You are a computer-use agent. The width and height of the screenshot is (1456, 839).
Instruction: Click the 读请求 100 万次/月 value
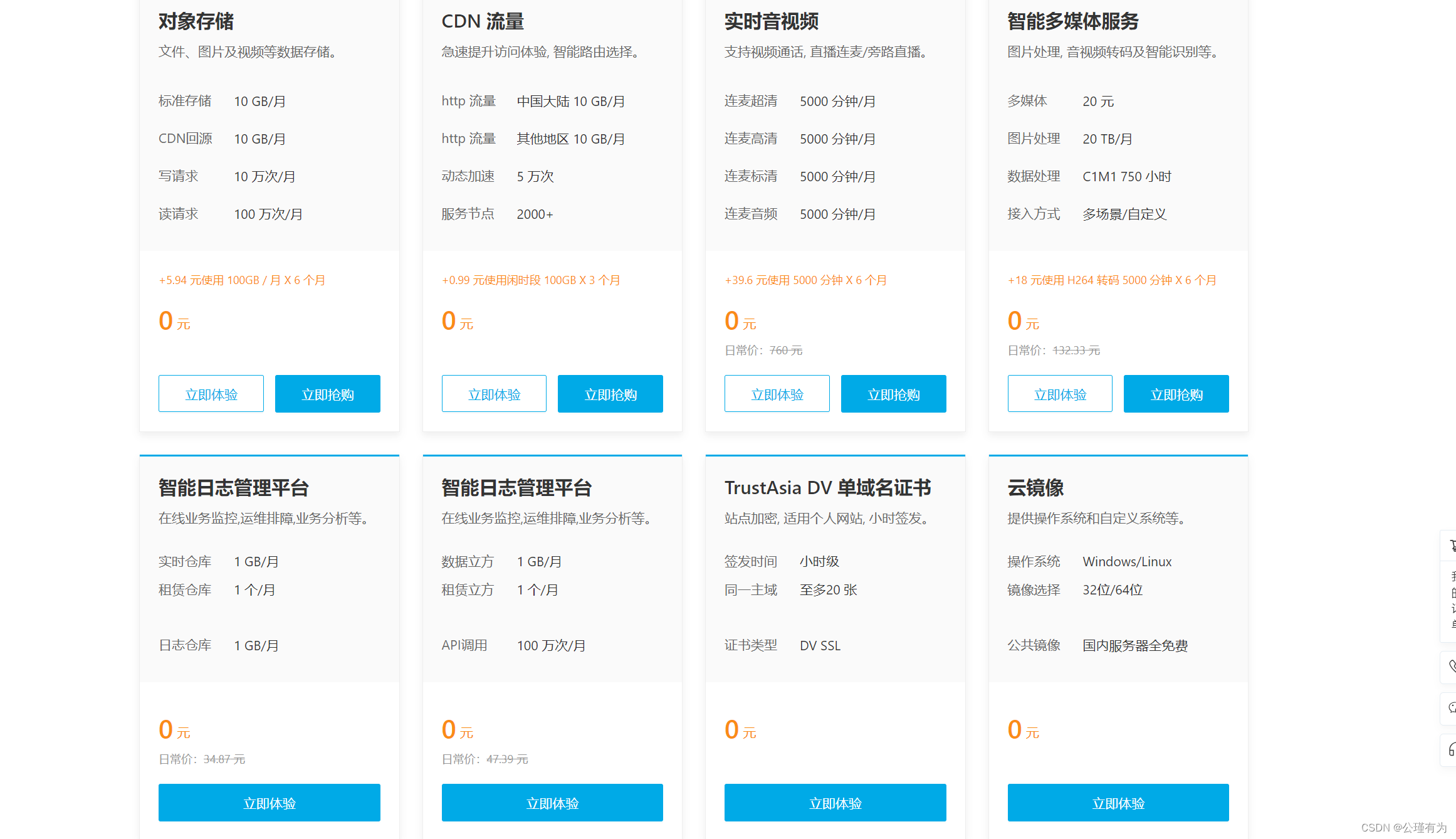(x=268, y=214)
